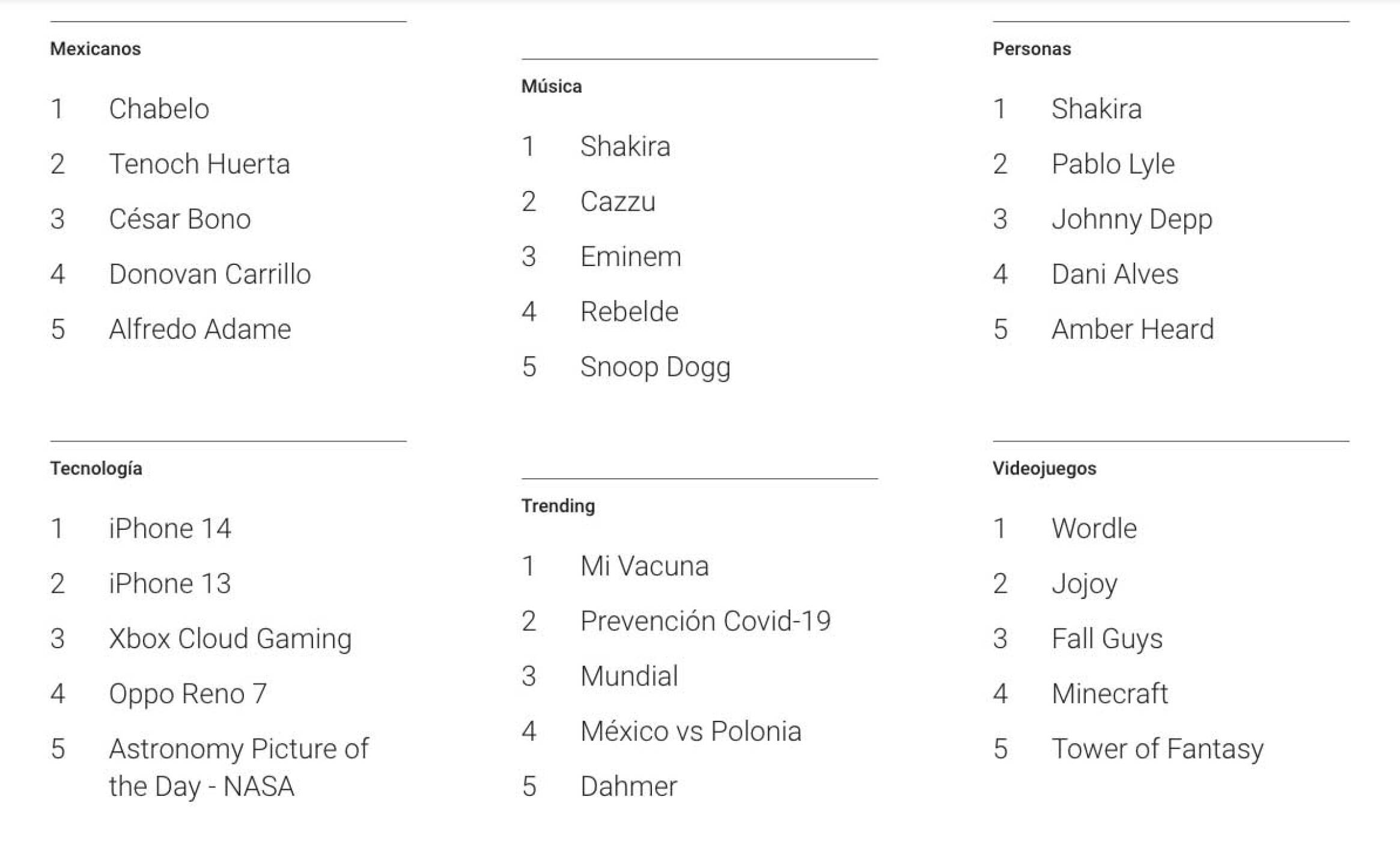Click Chabelo in the Mexicanos list
The image size is (1400, 865).
[159, 109]
